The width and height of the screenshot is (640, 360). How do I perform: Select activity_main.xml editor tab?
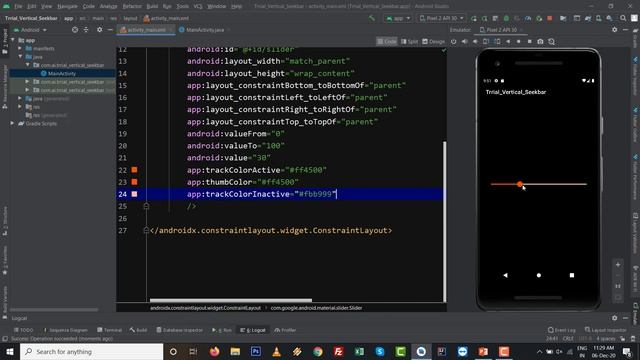coord(147,30)
